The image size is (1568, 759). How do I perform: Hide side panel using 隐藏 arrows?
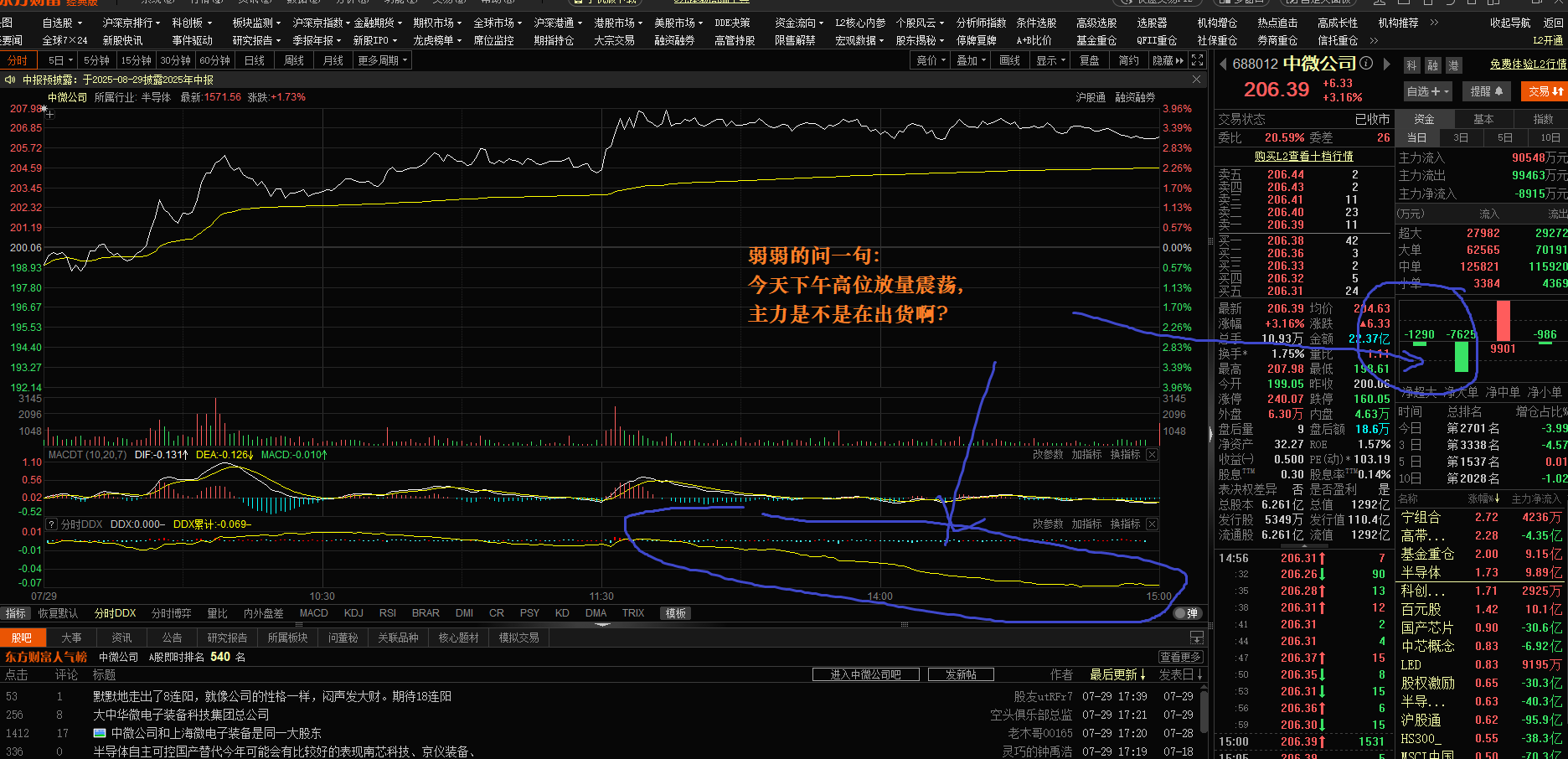[x=1168, y=60]
